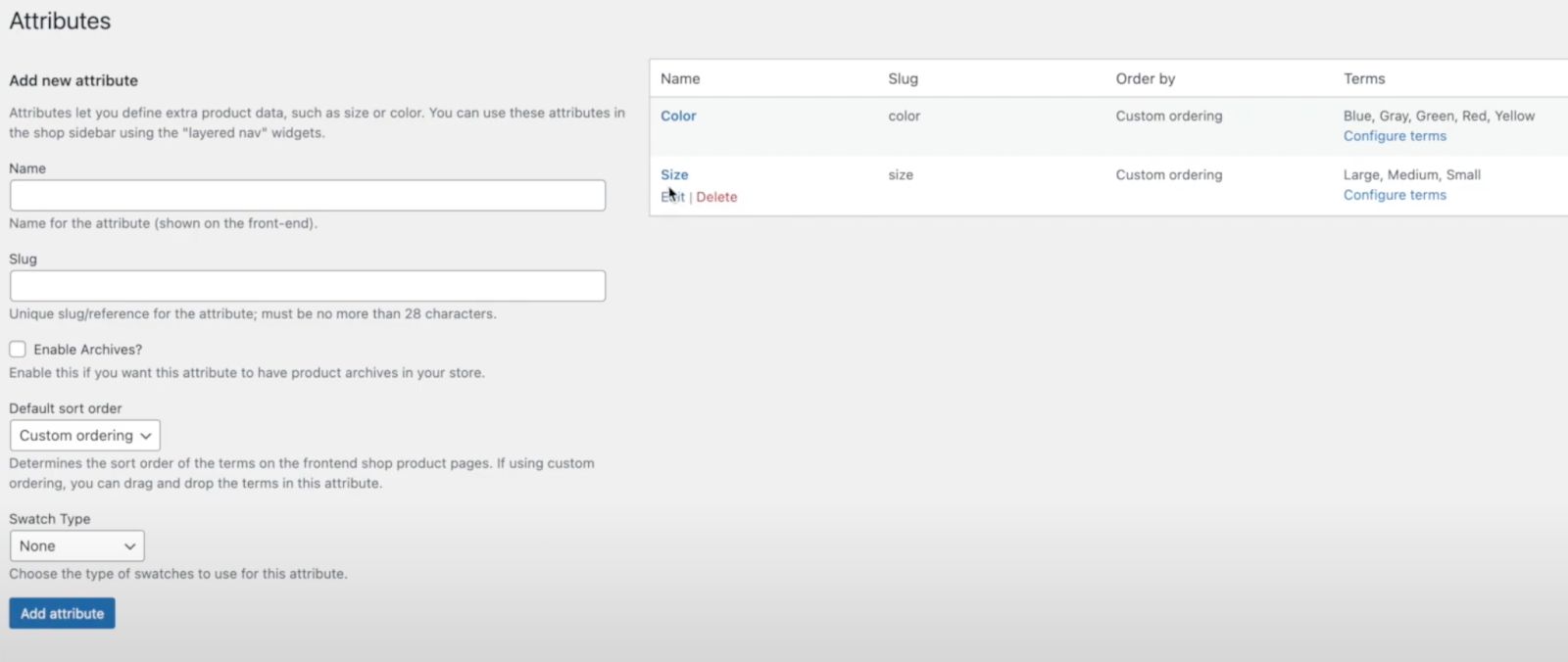This screenshot has height=662, width=1568.
Task: Click the Name input field
Action: [308, 195]
